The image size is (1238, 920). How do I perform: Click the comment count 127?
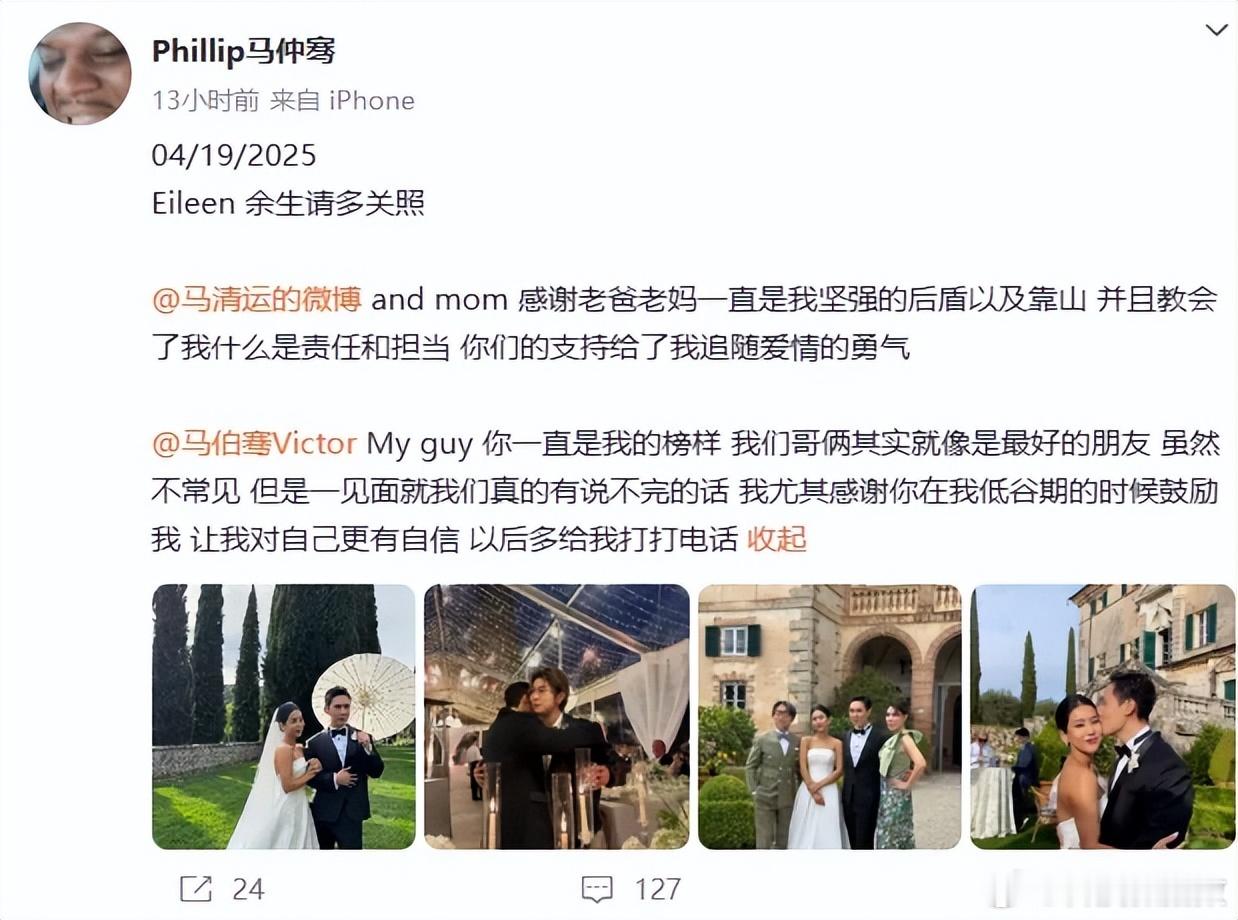pyautogui.click(x=658, y=888)
